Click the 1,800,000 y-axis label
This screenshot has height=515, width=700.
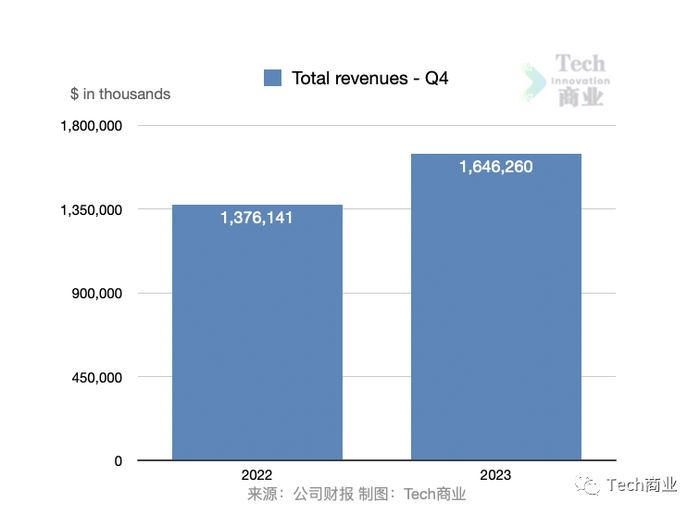(x=91, y=126)
